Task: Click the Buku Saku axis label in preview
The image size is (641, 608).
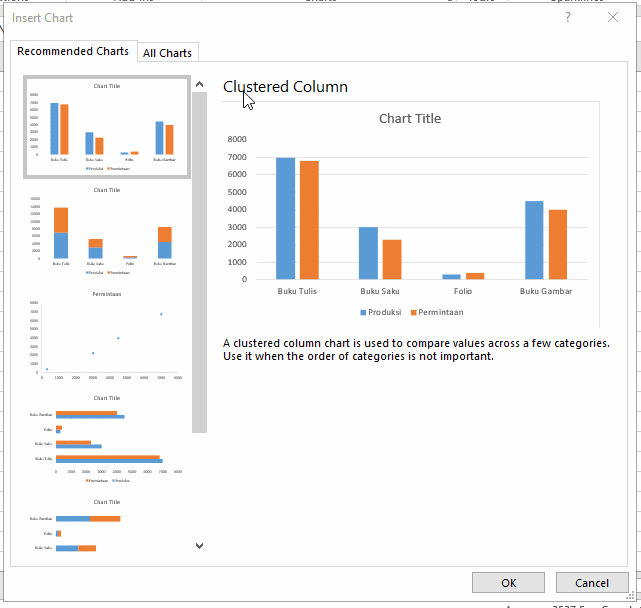Action: (379, 291)
